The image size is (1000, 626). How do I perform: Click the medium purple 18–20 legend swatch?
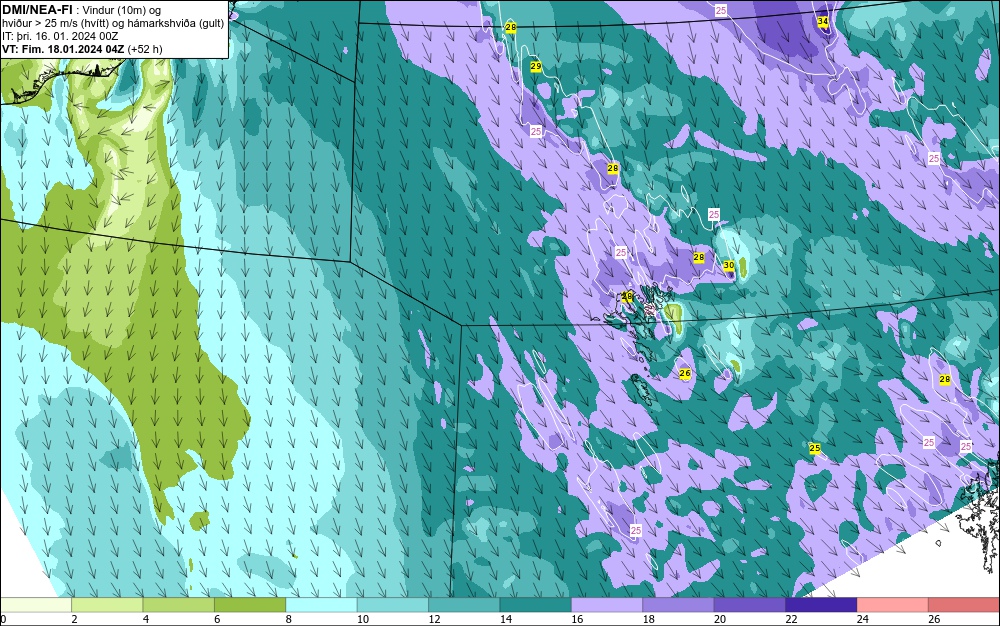679,605
